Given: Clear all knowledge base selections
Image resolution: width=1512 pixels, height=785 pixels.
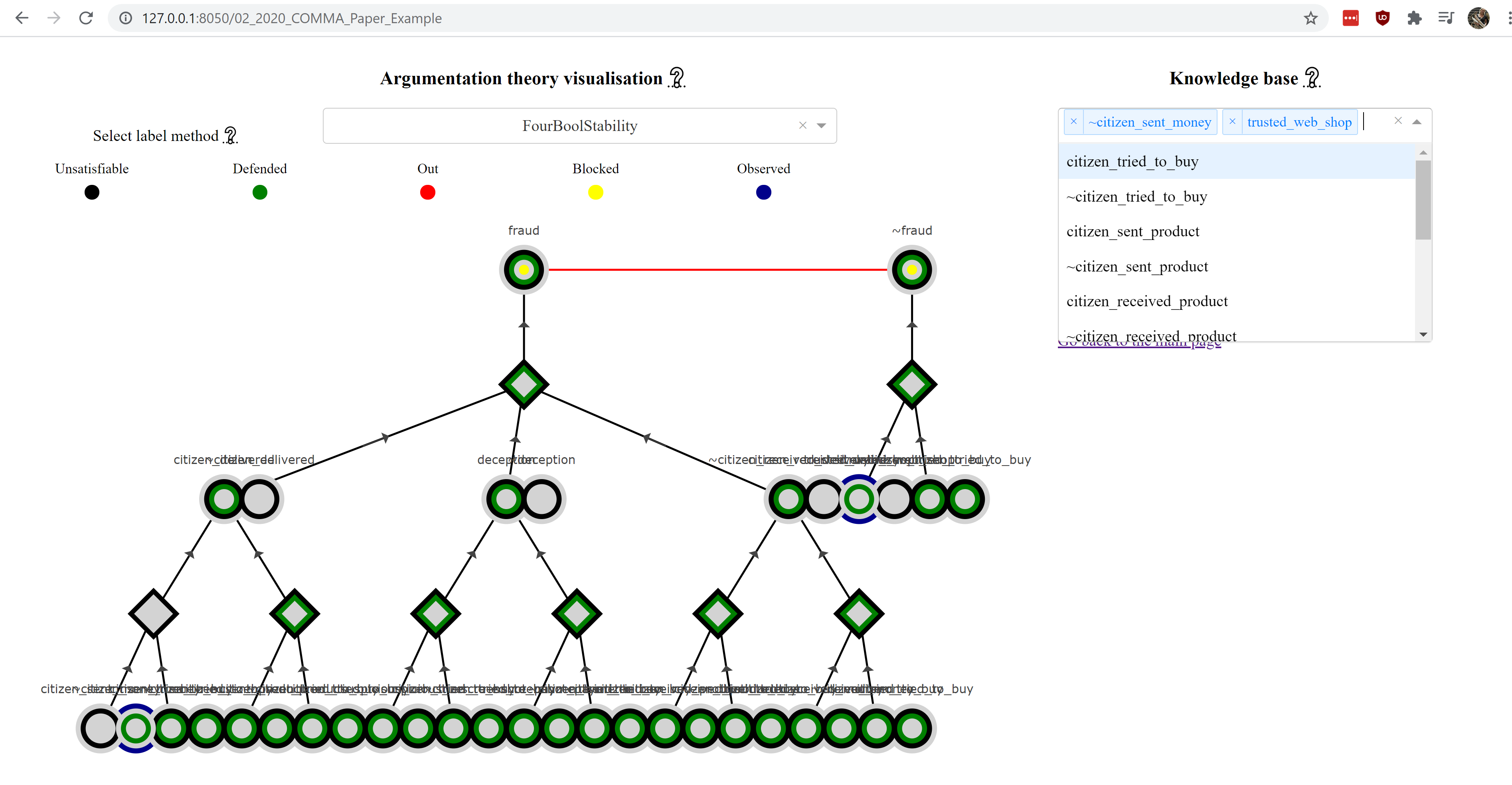Looking at the screenshot, I should point(1398,121).
